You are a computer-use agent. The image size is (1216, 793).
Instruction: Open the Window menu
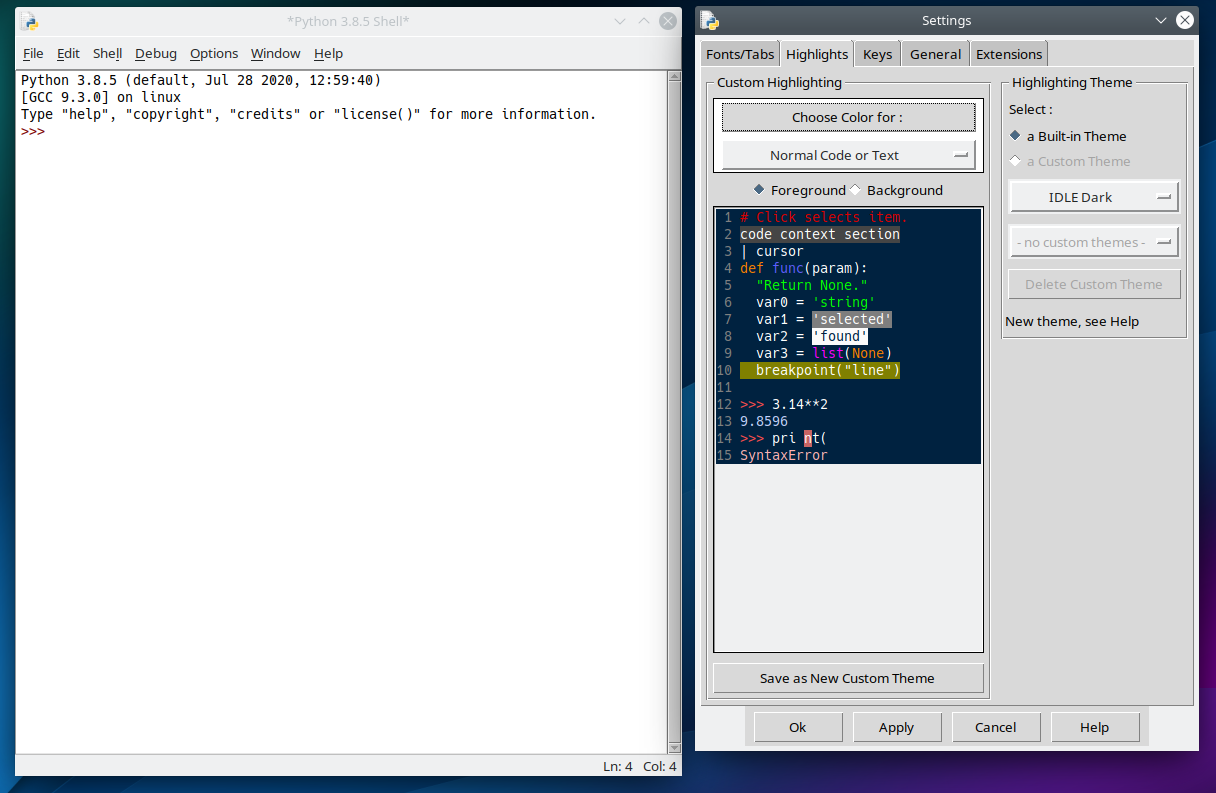tap(275, 53)
